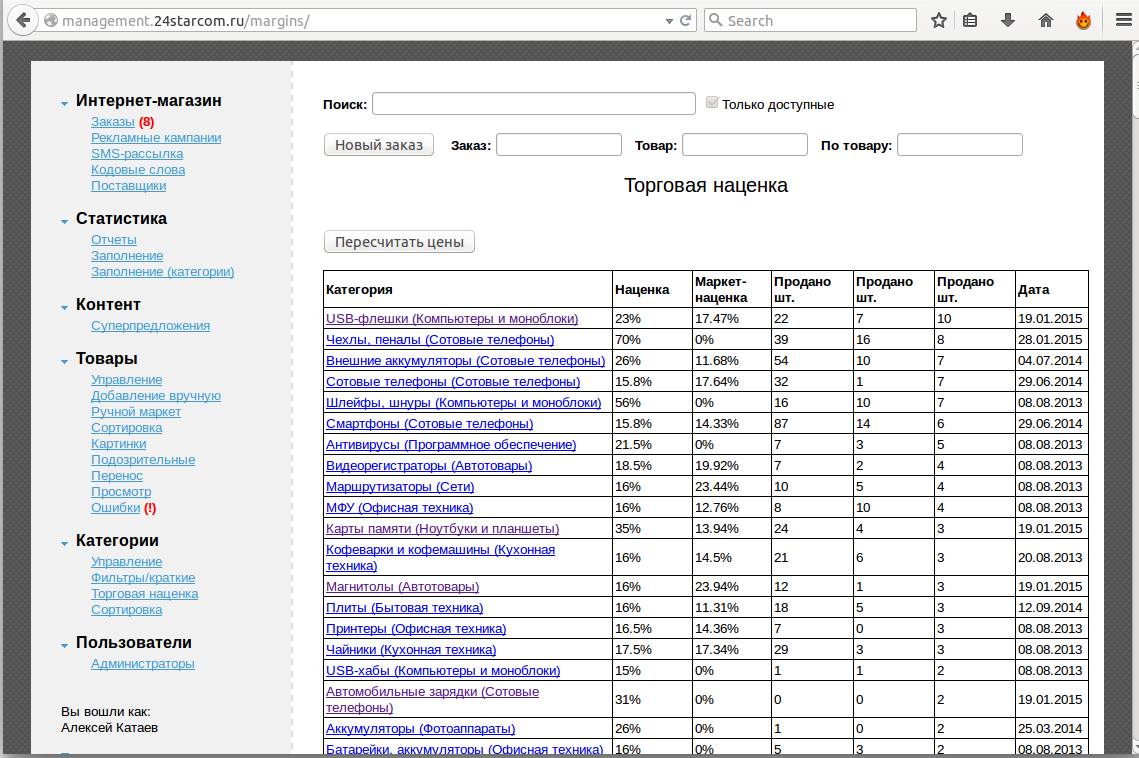Collapse the Категории sidebar section arrow
Screen dimensions: 1139x758
pos(65,542)
